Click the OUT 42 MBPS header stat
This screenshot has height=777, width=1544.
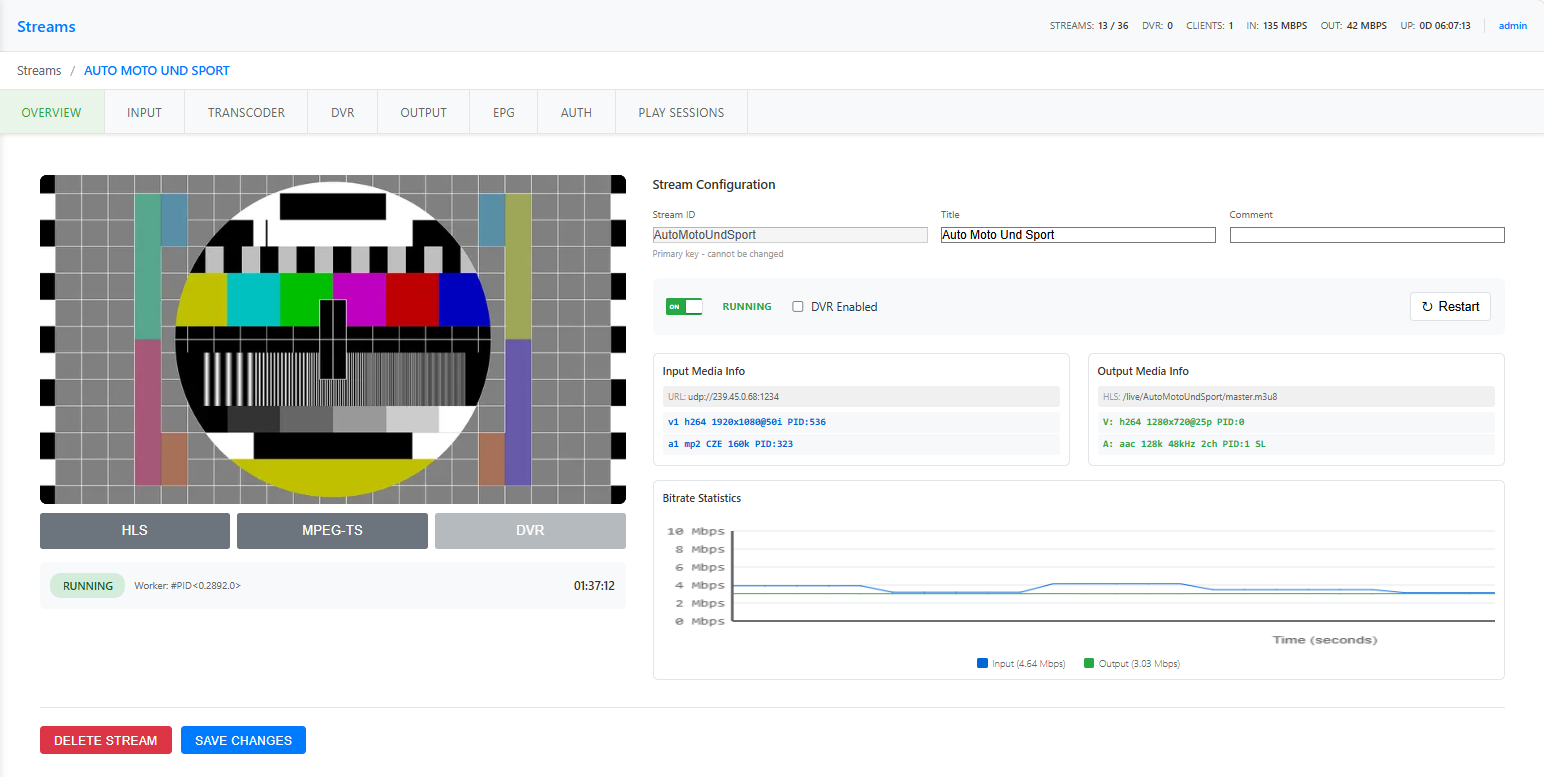point(1354,26)
